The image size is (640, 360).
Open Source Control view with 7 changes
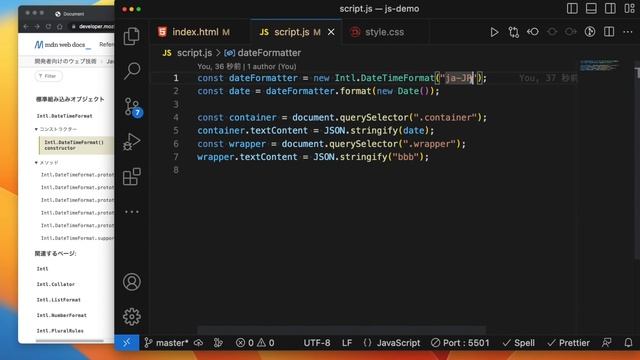[133, 107]
